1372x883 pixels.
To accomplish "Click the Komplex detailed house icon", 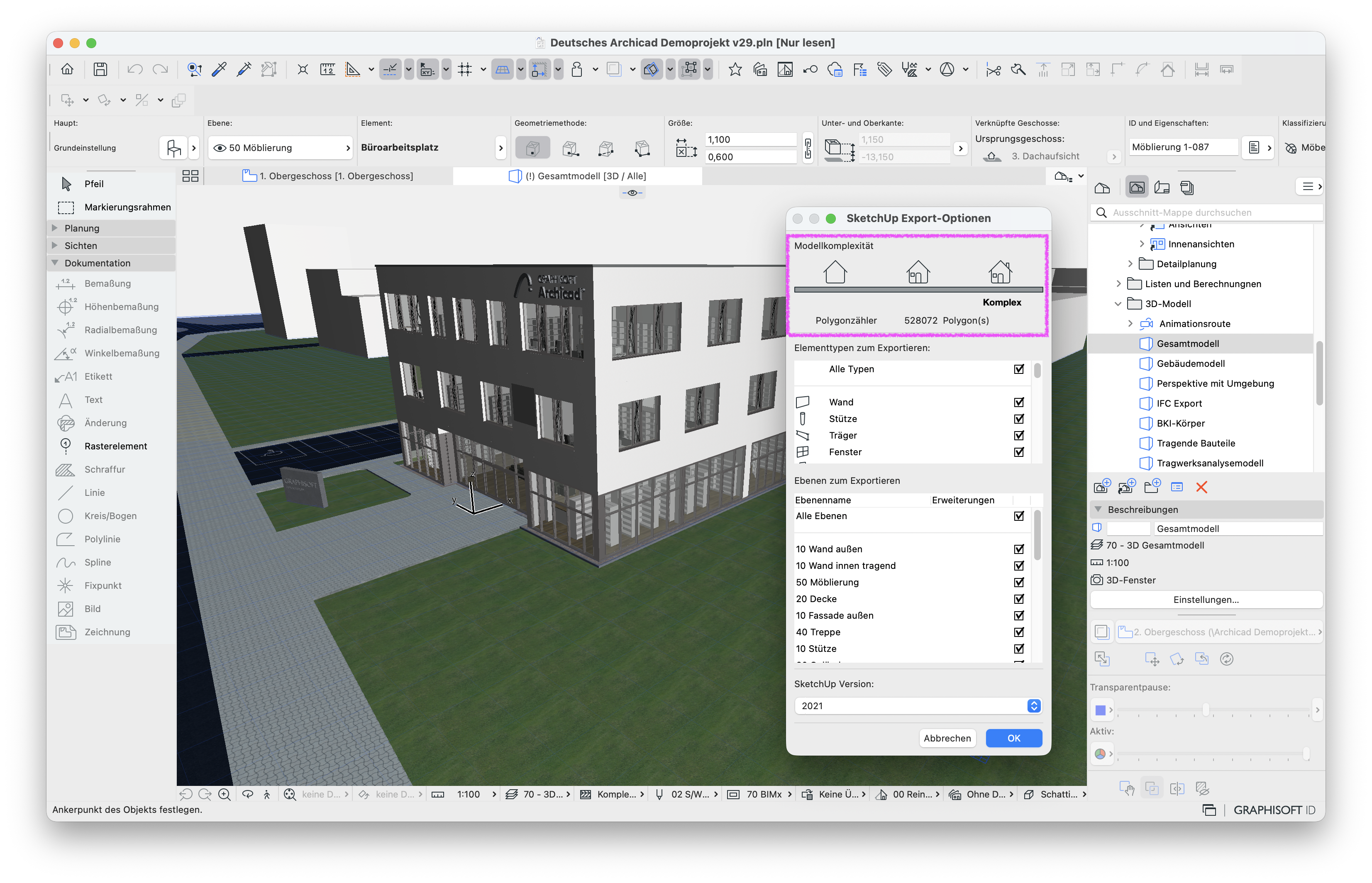I will click(x=1000, y=272).
